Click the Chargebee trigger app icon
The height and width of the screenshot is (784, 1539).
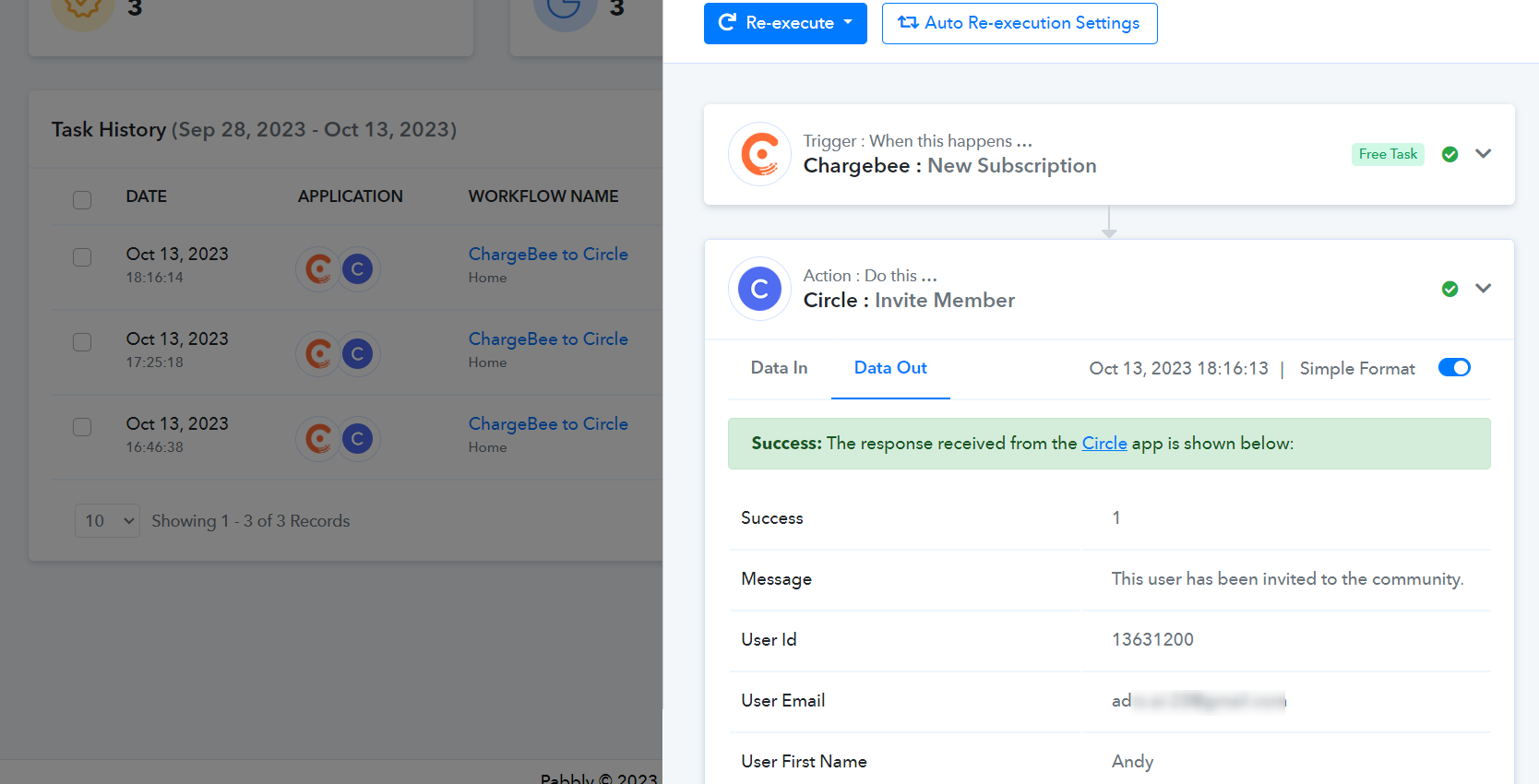[x=759, y=154]
